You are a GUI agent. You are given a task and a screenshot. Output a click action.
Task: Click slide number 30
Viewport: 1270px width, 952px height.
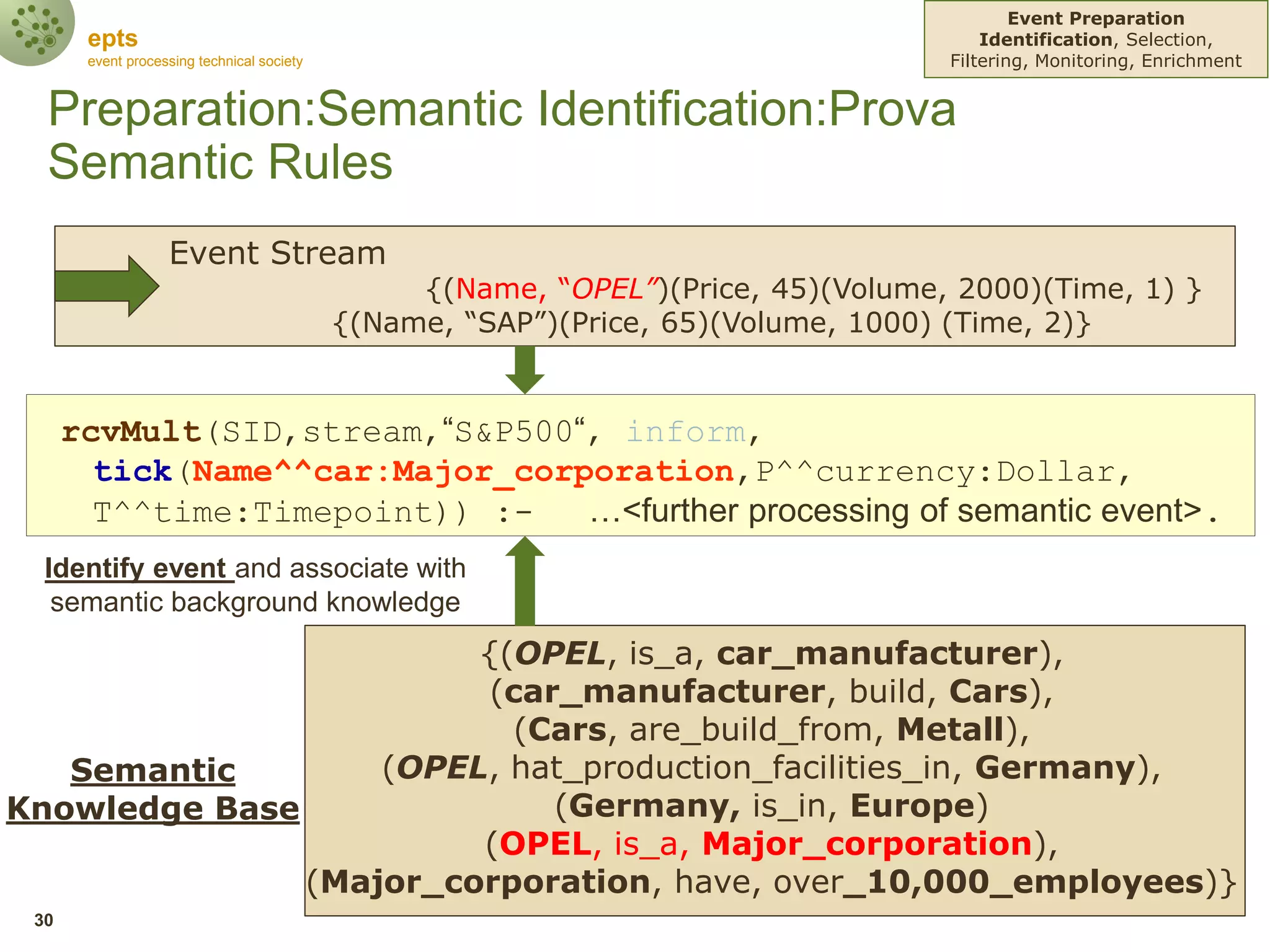click(x=43, y=920)
